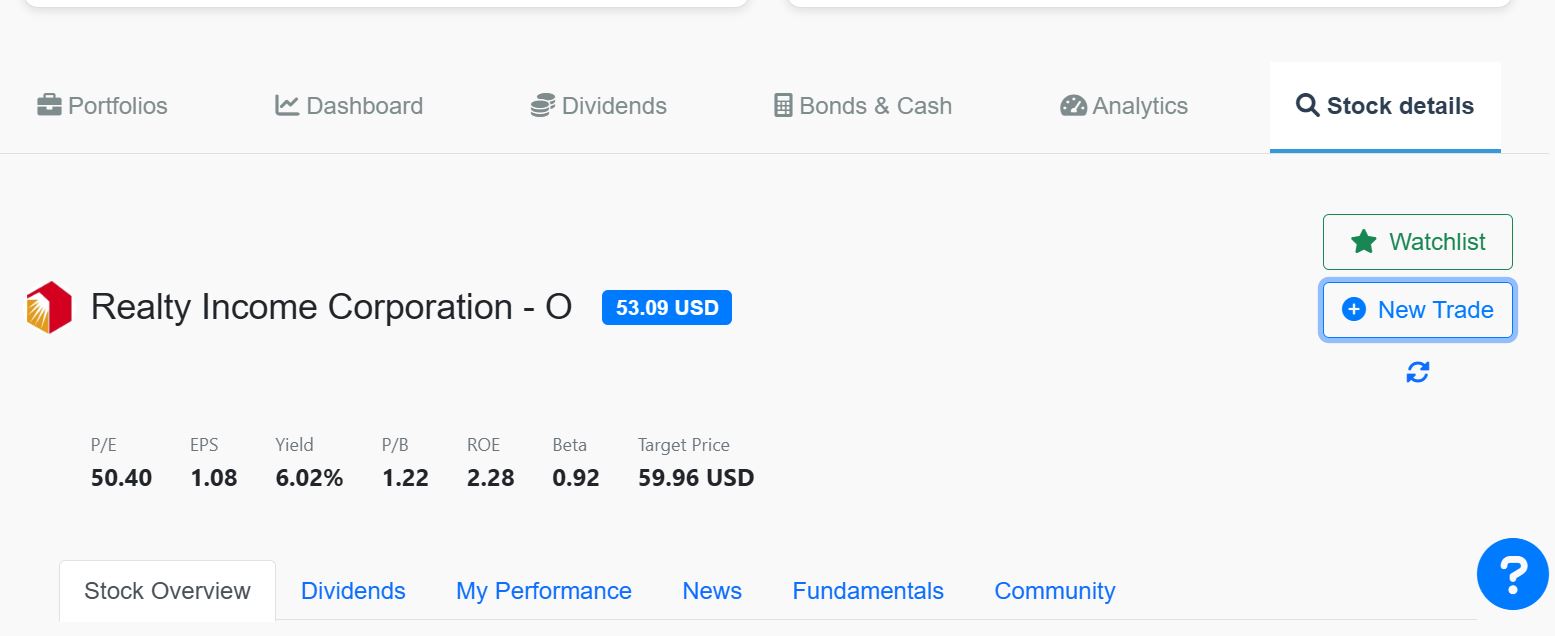Click the magnifier icon beside Stock details
This screenshot has height=636, width=1555.
pyautogui.click(x=1307, y=105)
